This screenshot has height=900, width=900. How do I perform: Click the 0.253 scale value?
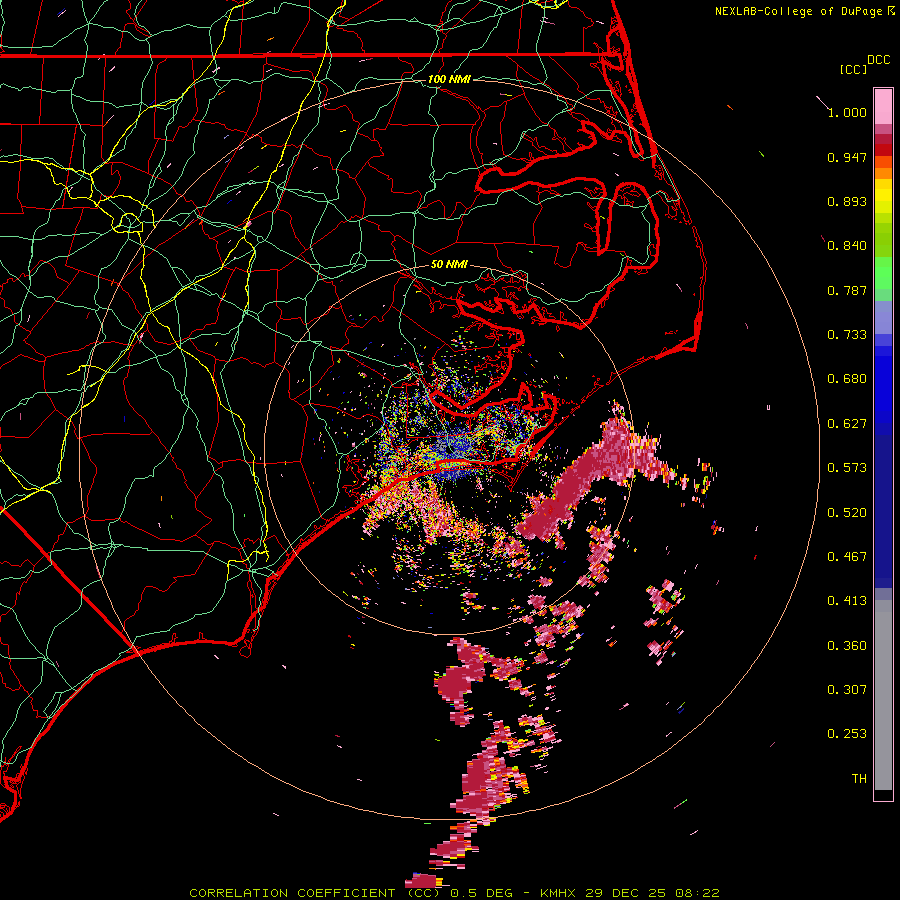847,734
